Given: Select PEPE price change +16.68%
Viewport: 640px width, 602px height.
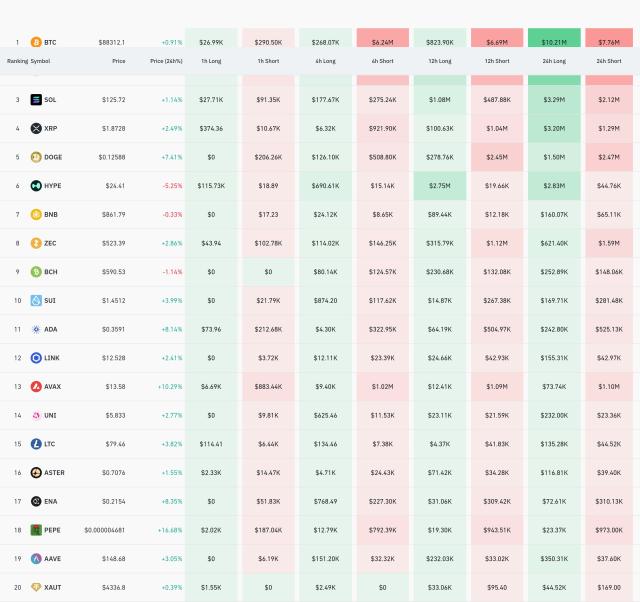Looking at the screenshot, I should [170, 530].
